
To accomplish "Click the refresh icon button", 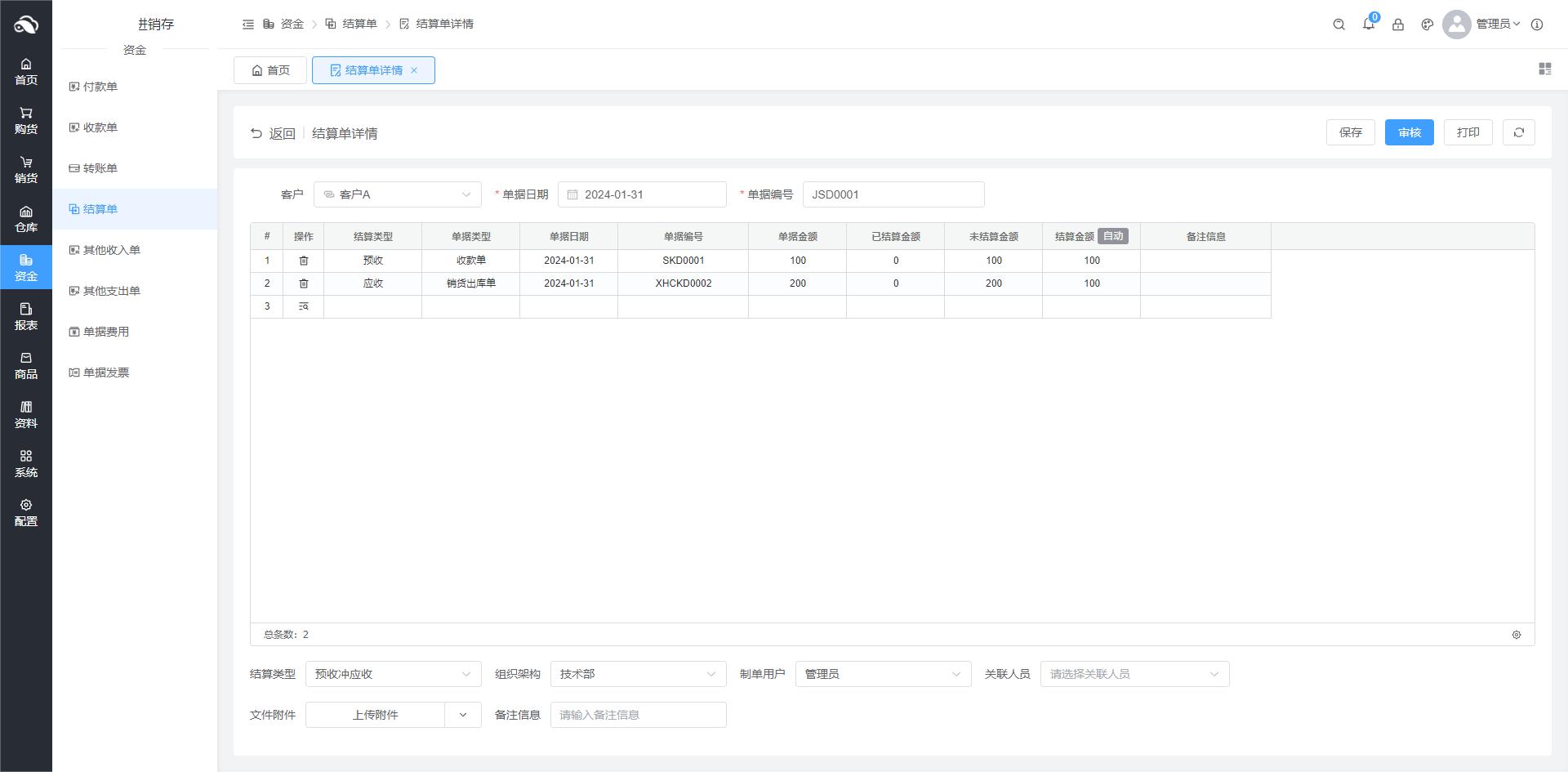I will point(1518,132).
